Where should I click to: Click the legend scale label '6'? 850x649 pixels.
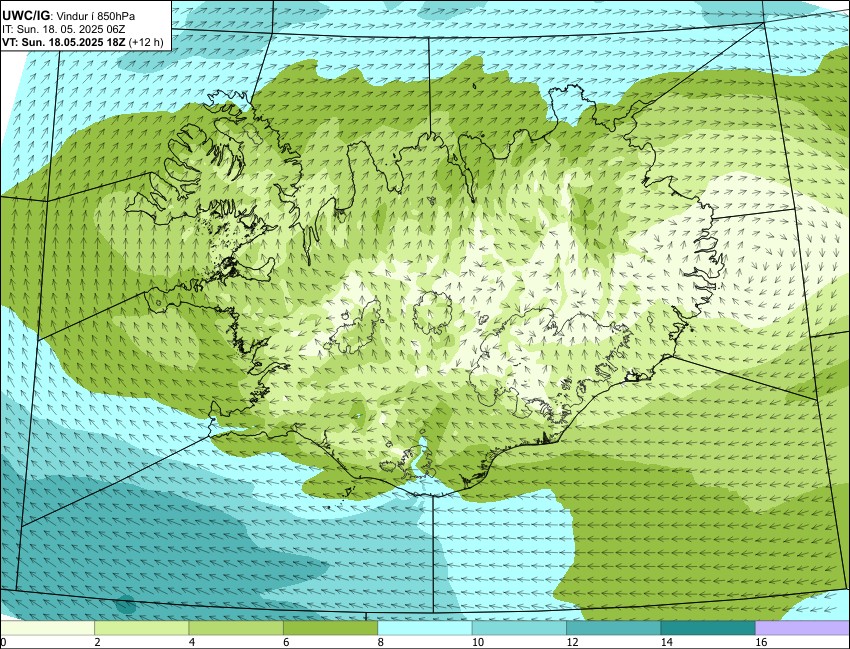[x=286, y=642]
